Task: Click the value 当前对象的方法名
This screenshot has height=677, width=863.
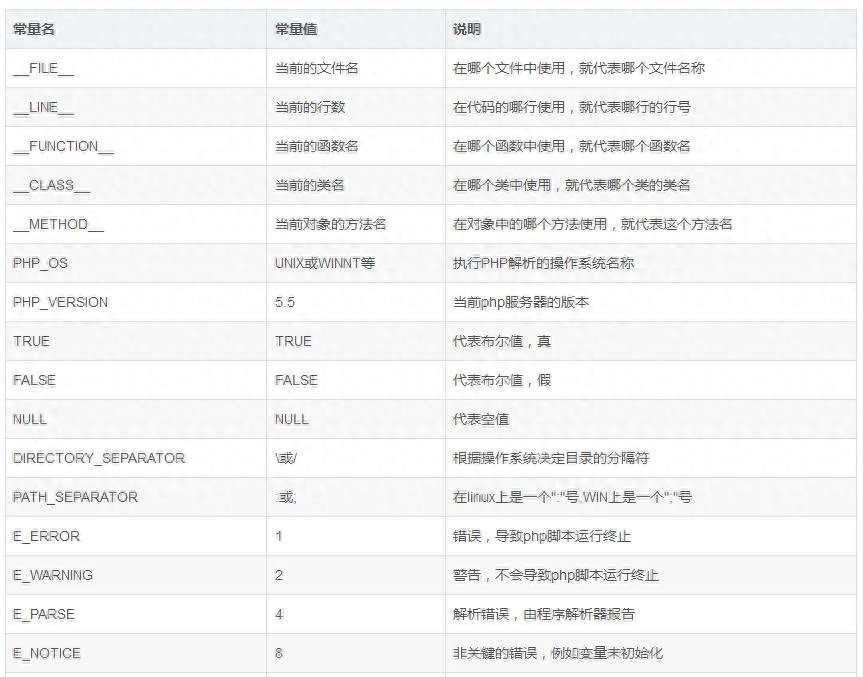Action: tap(331, 225)
